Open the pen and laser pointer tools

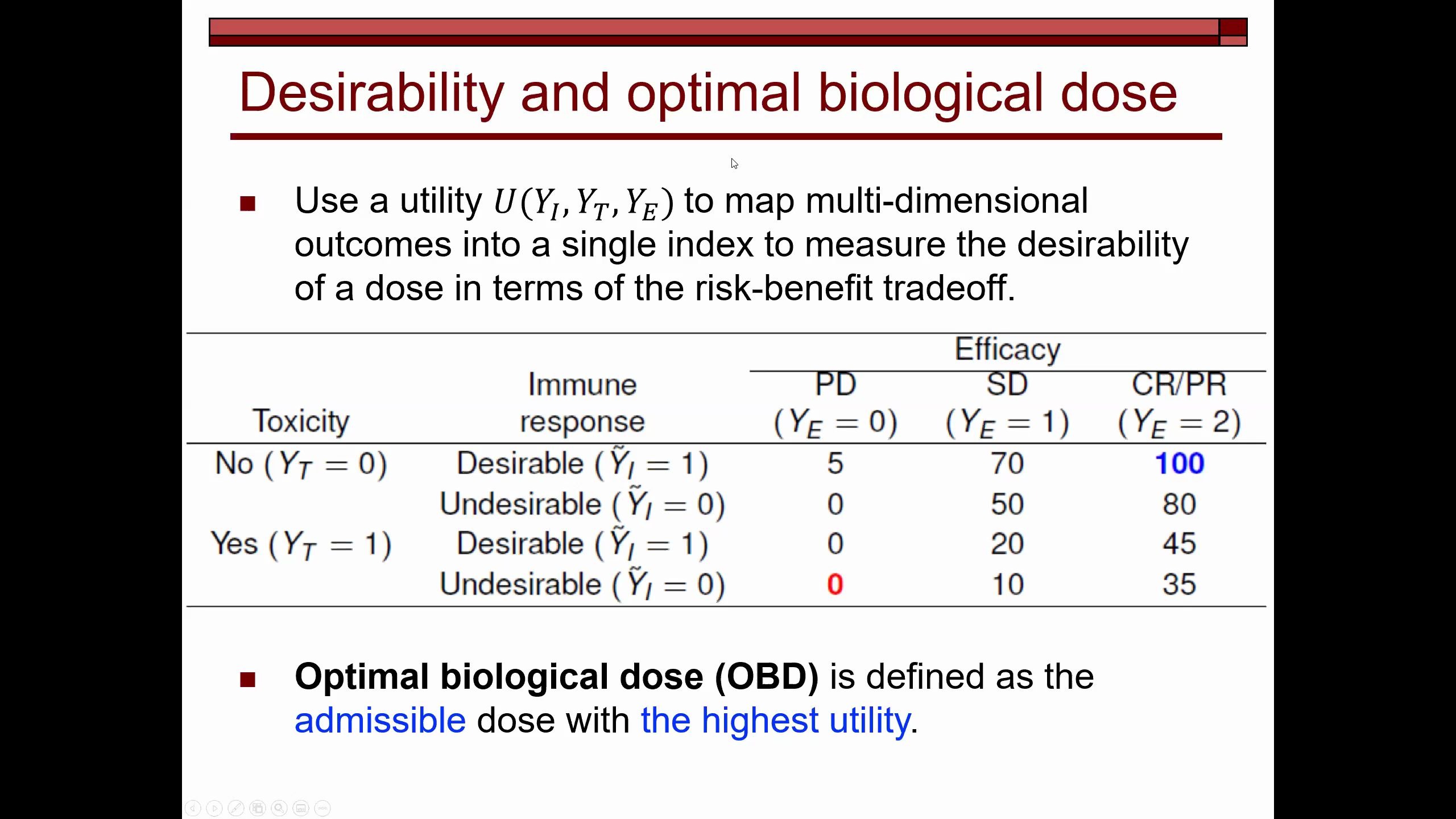[236, 808]
